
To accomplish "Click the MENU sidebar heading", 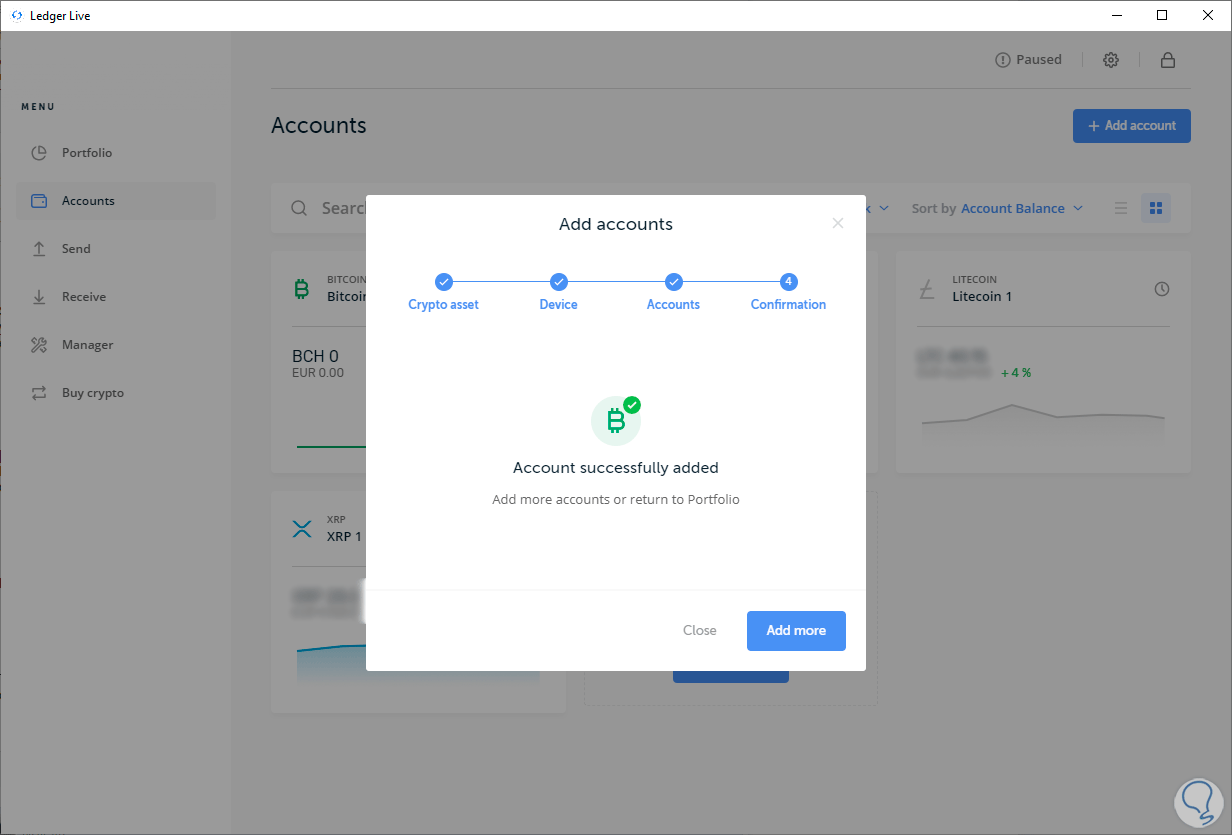I will [38, 107].
